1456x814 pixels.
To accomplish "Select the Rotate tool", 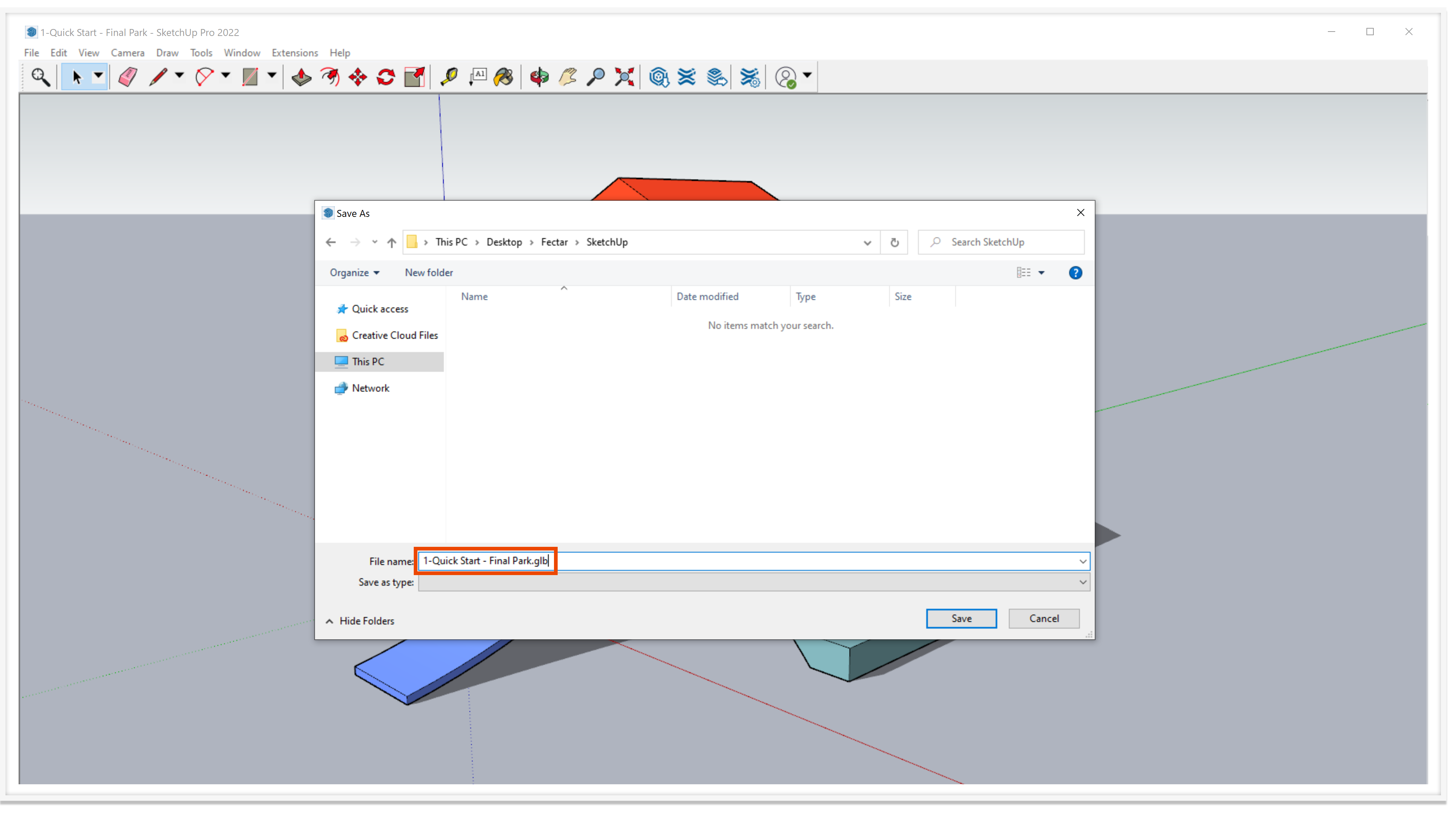I will pyautogui.click(x=386, y=77).
